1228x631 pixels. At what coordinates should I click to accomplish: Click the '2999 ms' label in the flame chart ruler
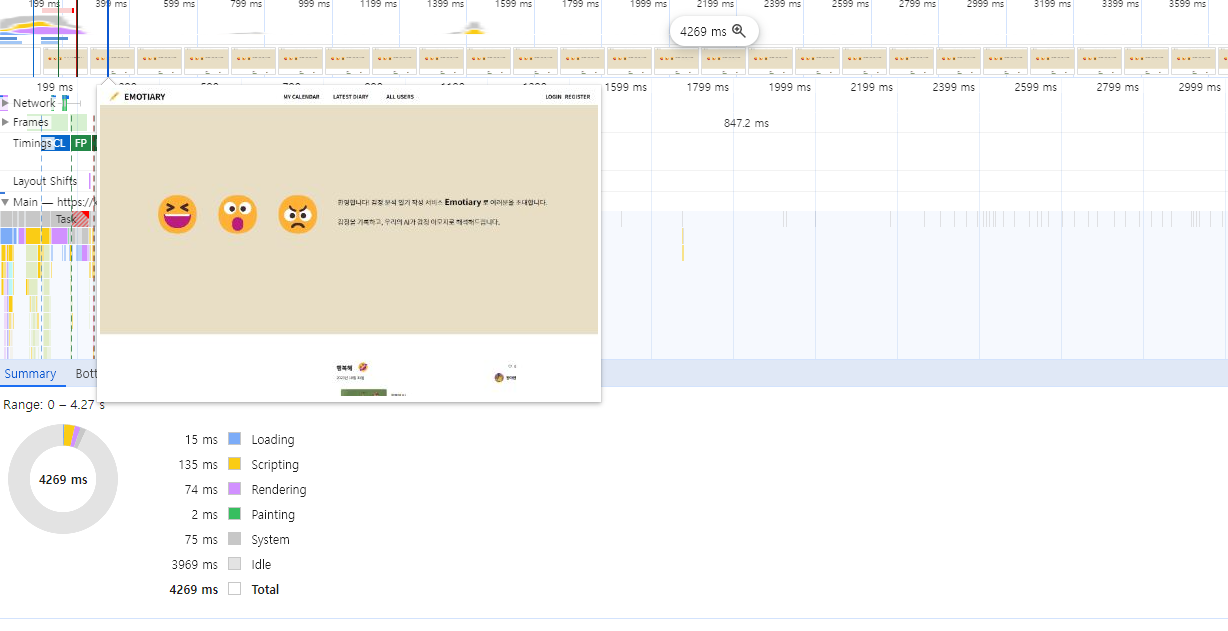coord(1200,87)
